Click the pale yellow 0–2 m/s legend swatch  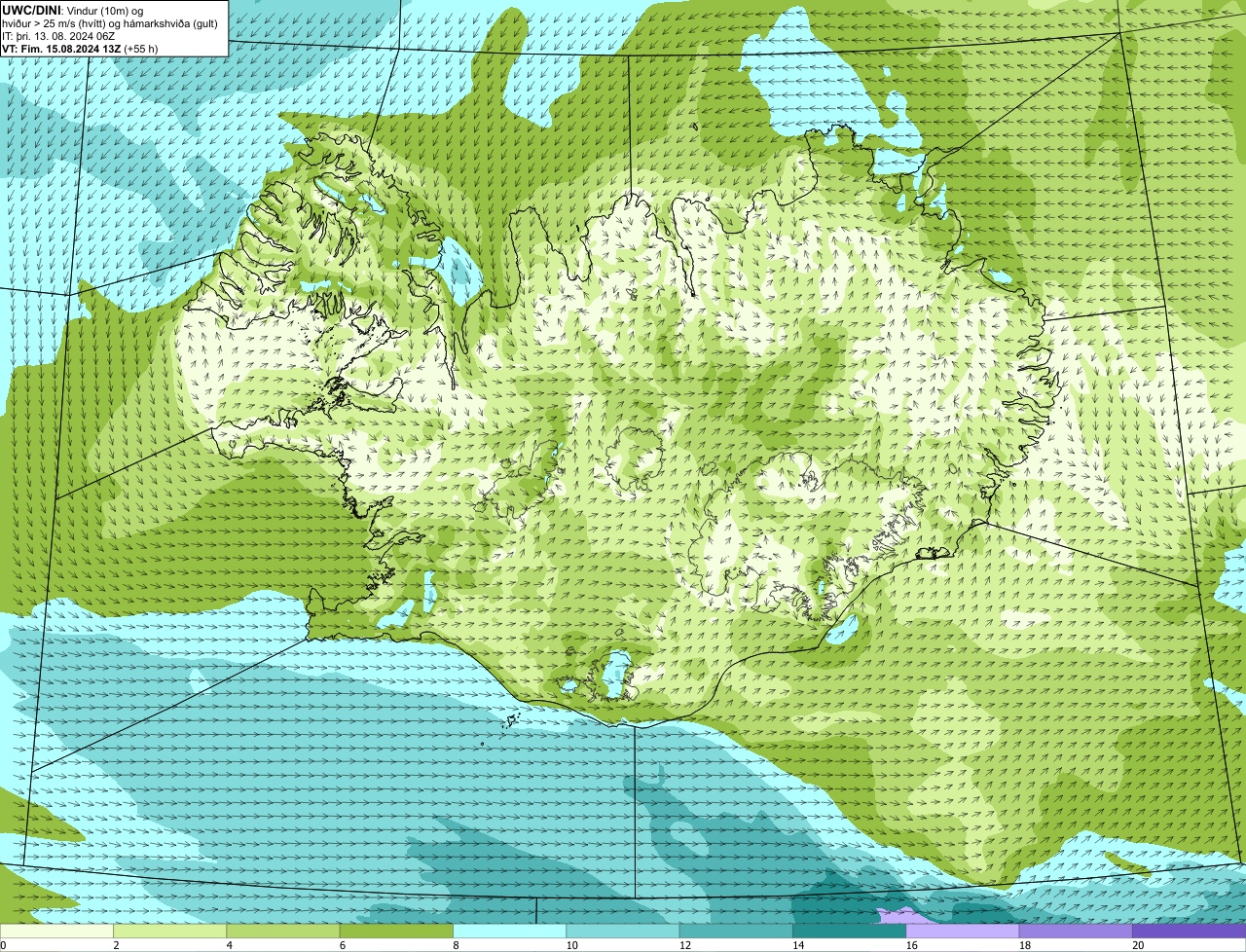coord(56,932)
